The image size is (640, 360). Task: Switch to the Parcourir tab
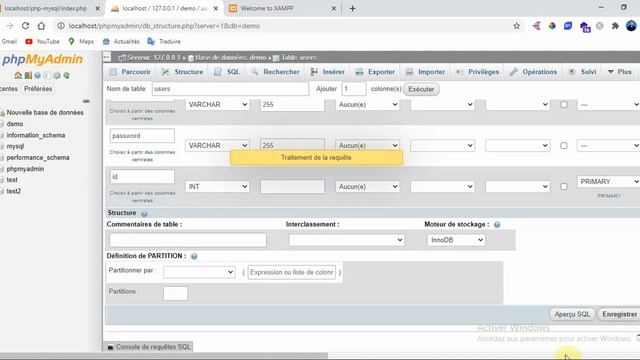(130, 72)
